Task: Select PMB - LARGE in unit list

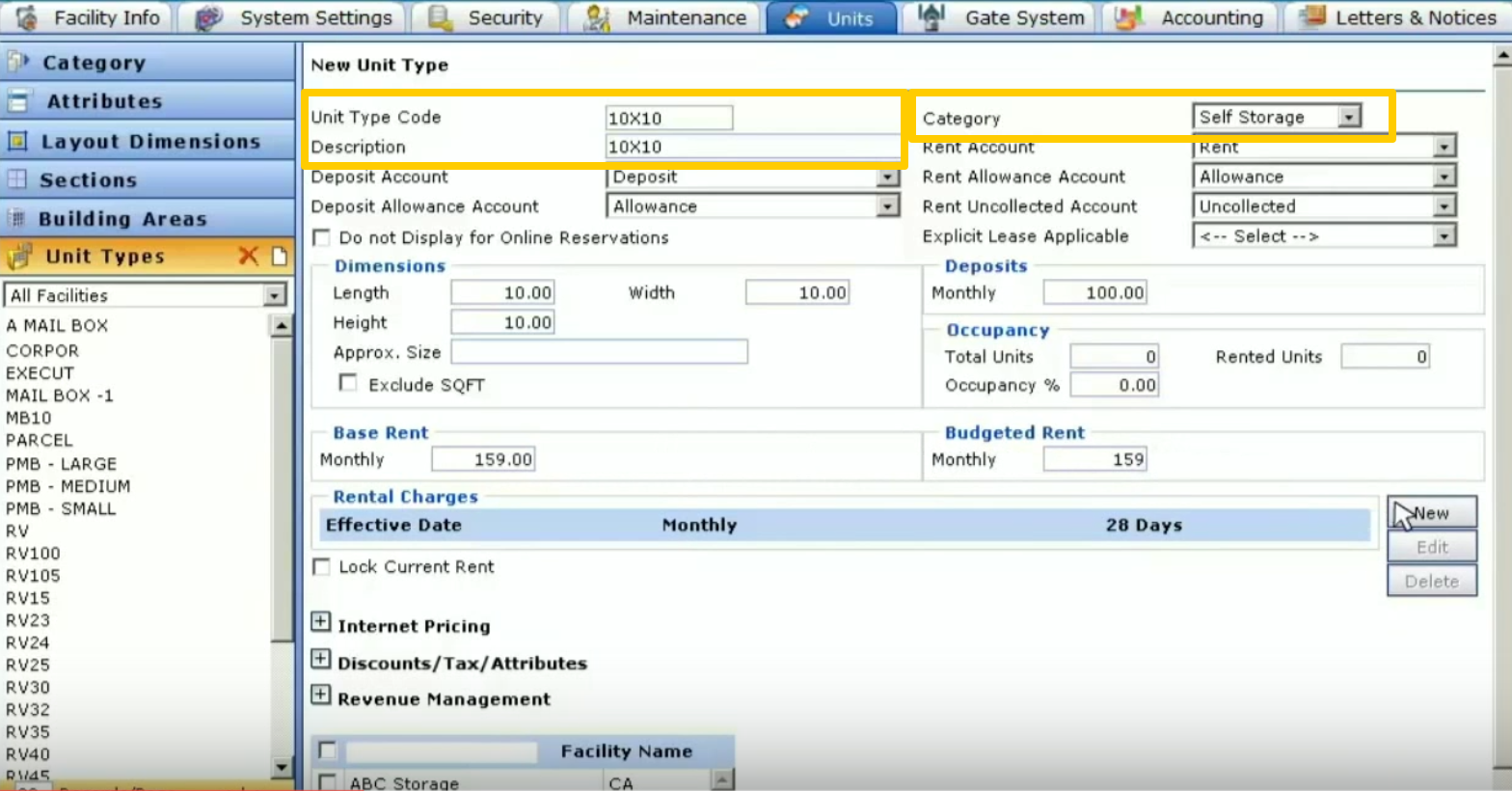Action: (61, 464)
